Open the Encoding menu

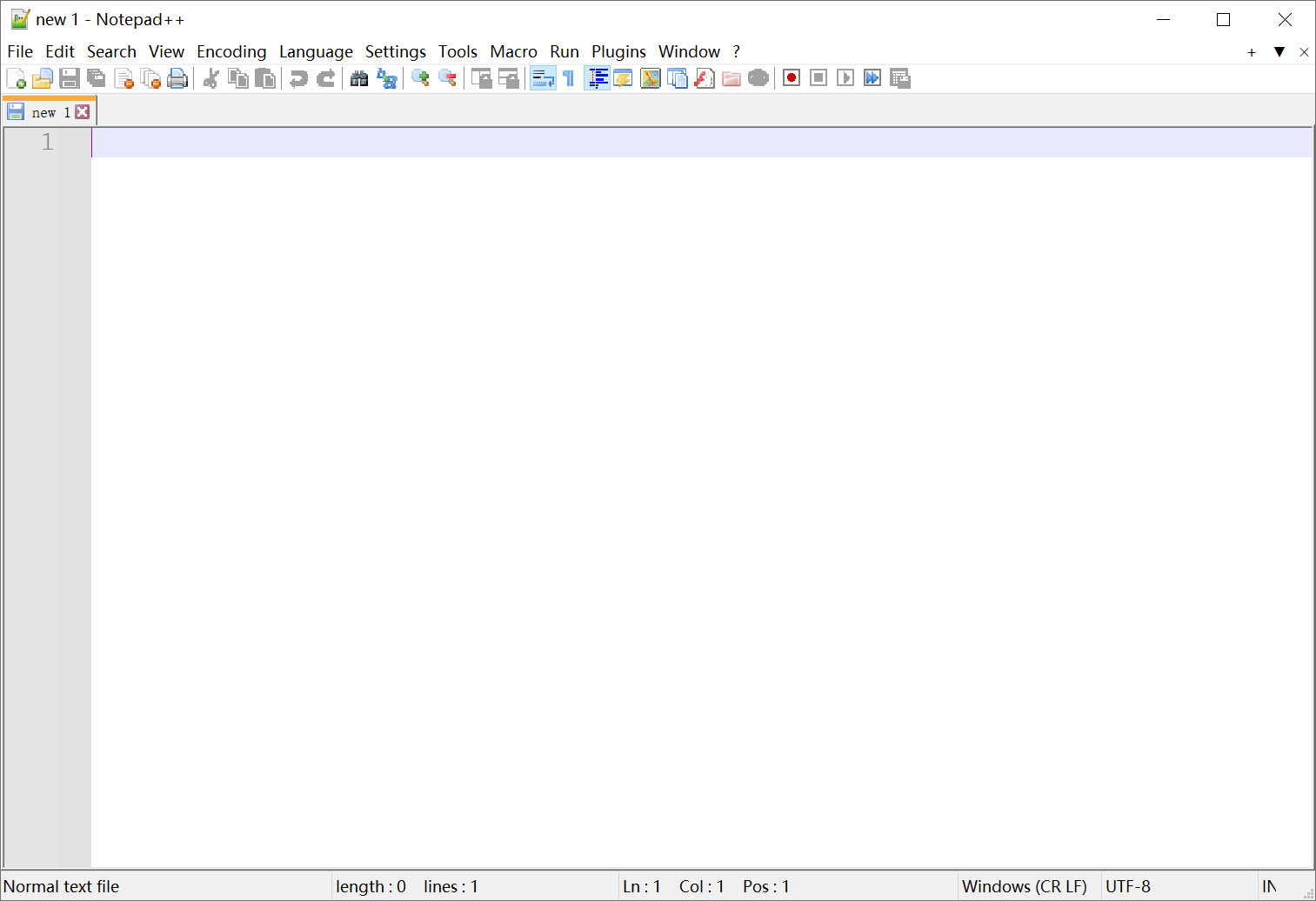point(231,51)
